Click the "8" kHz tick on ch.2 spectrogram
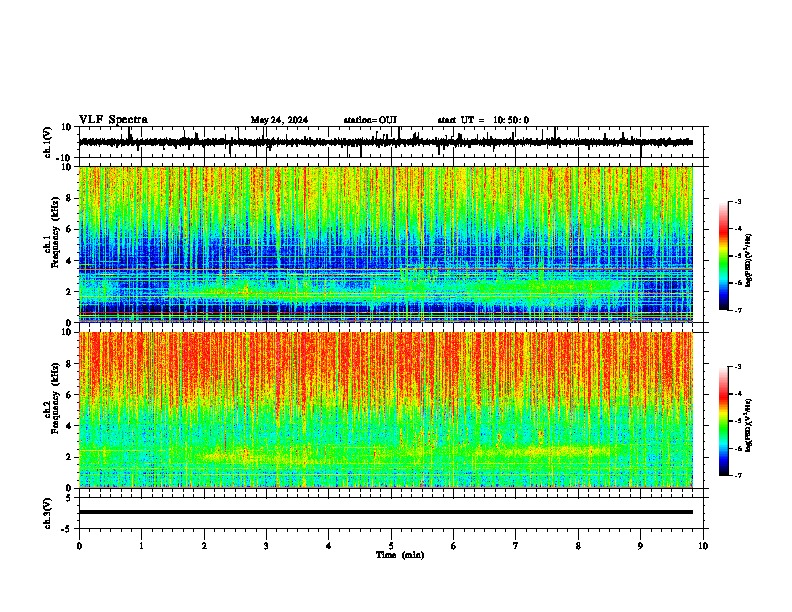The width and height of the screenshot is (792, 612). coord(69,364)
